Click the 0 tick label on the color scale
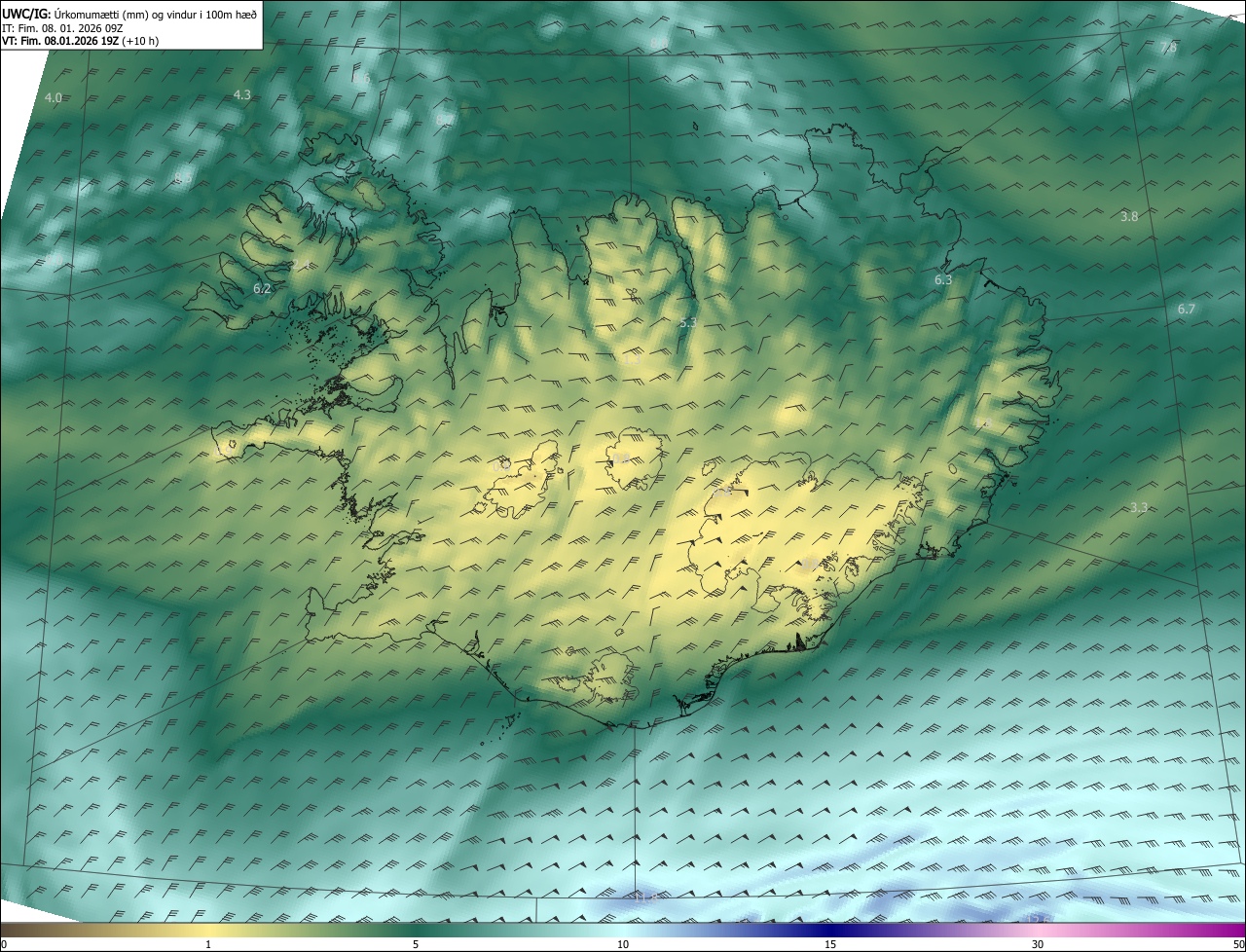Screen dimensions: 1246x952 4,945
